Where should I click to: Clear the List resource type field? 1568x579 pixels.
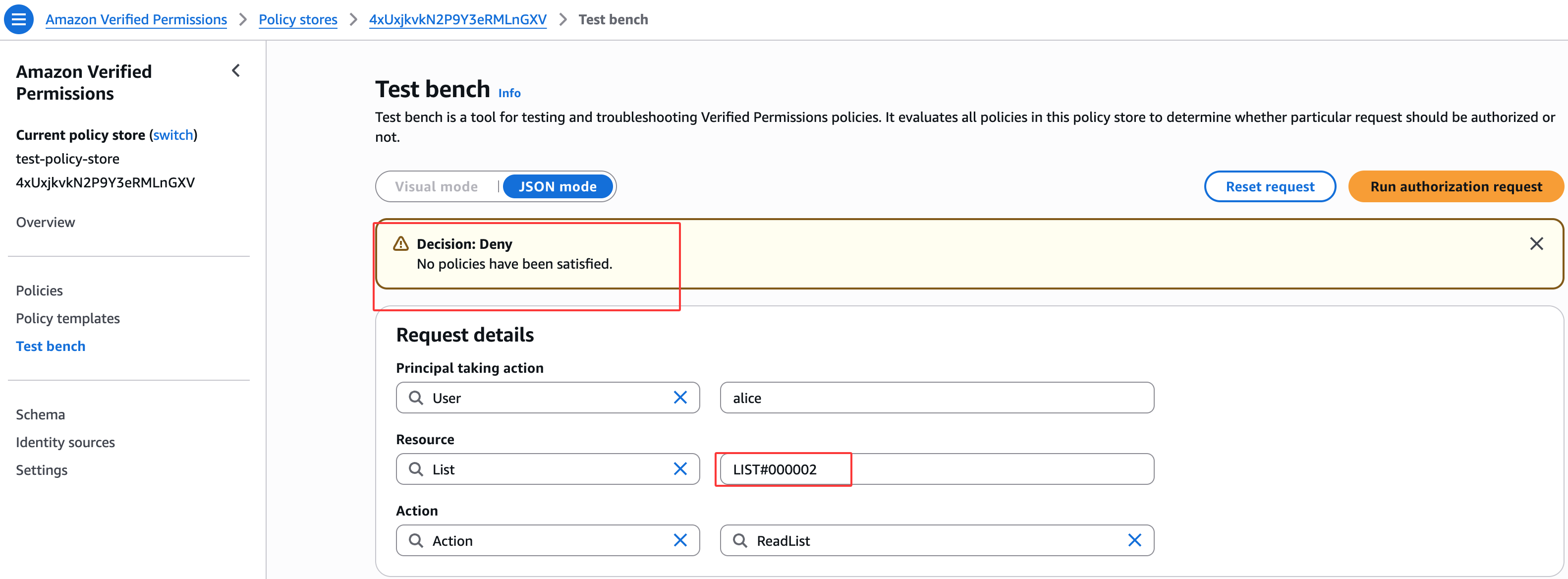tap(680, 469)
